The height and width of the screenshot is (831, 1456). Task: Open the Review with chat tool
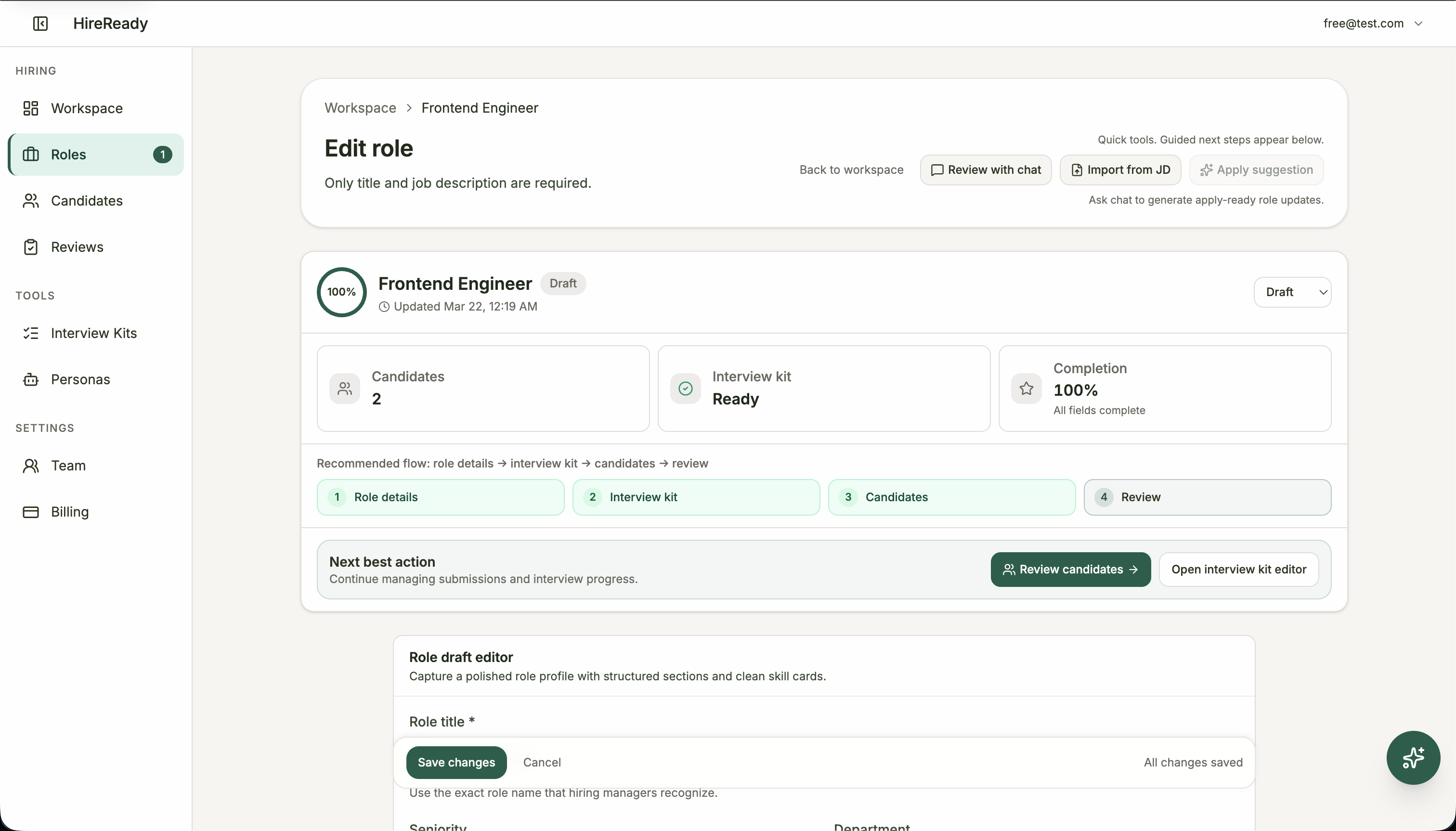tap(985, 169)
